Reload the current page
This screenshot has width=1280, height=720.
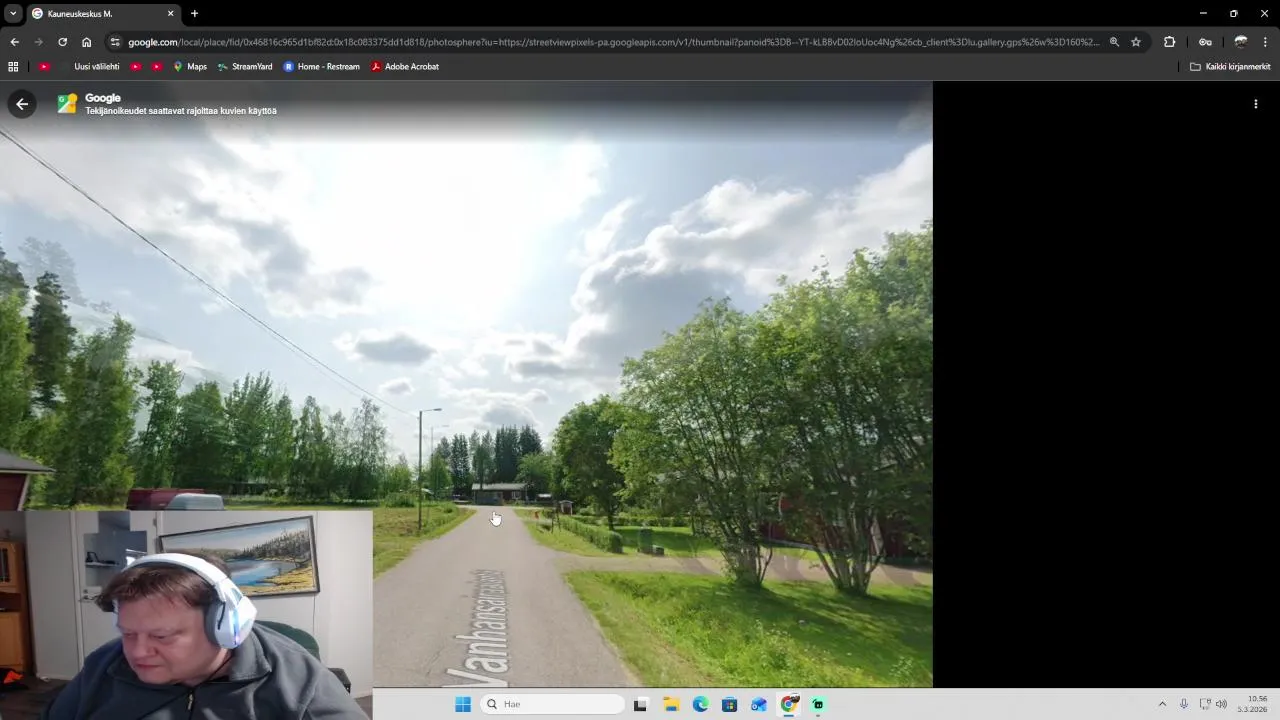62,42
